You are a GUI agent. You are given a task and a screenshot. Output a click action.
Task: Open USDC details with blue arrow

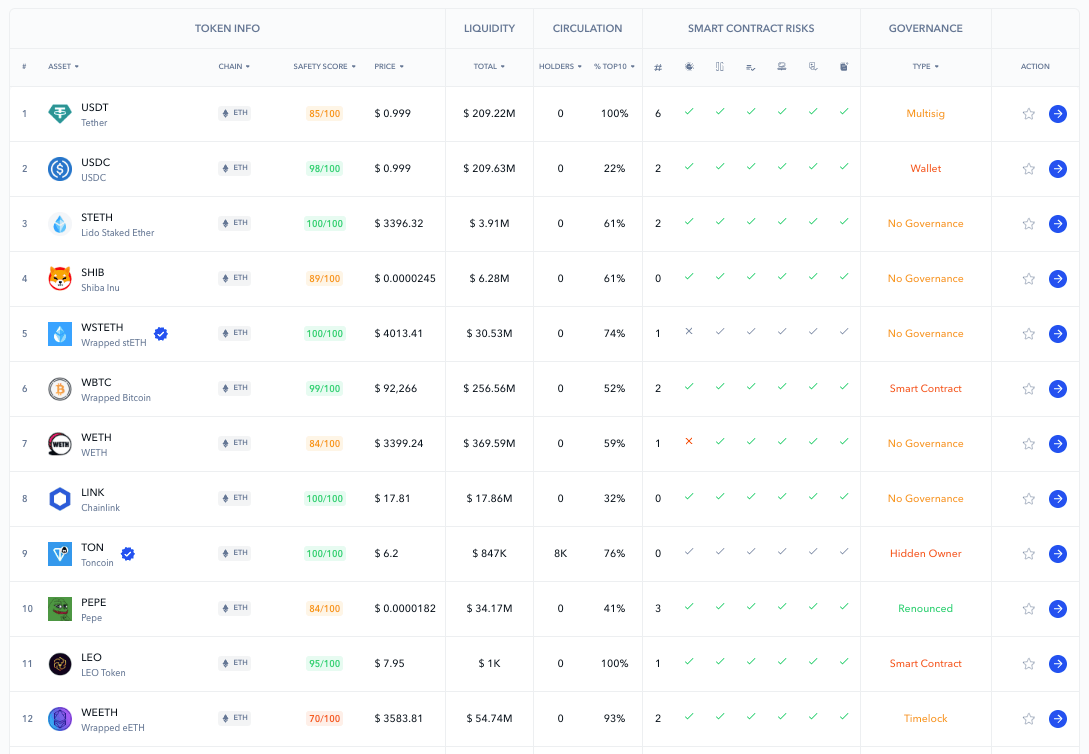tap(1058, 169)
